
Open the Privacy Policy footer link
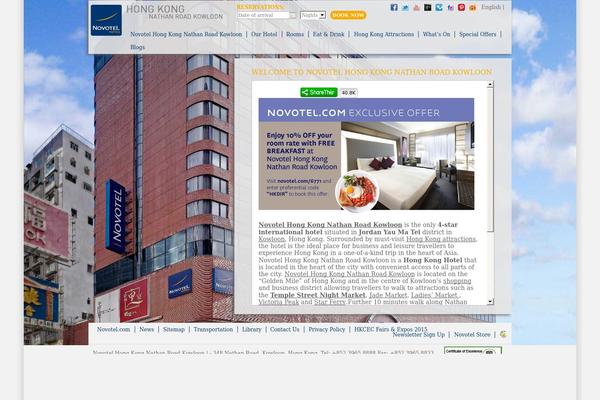pos(327,329)
